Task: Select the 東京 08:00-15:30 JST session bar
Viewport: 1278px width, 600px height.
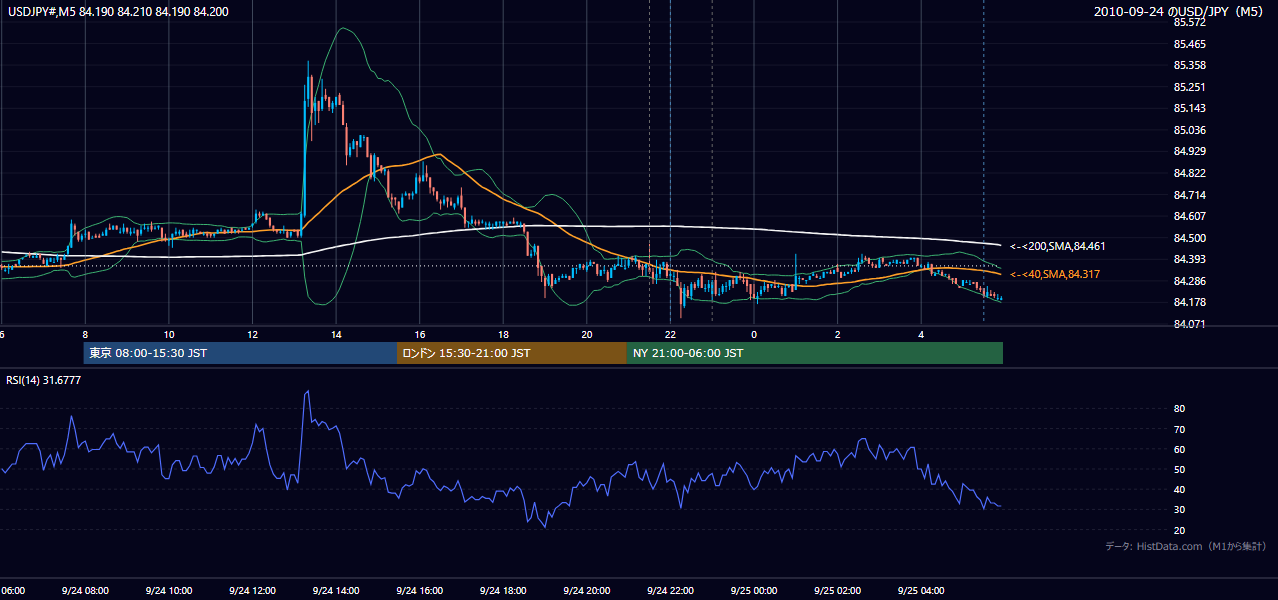Action: [x=240, y=353]
